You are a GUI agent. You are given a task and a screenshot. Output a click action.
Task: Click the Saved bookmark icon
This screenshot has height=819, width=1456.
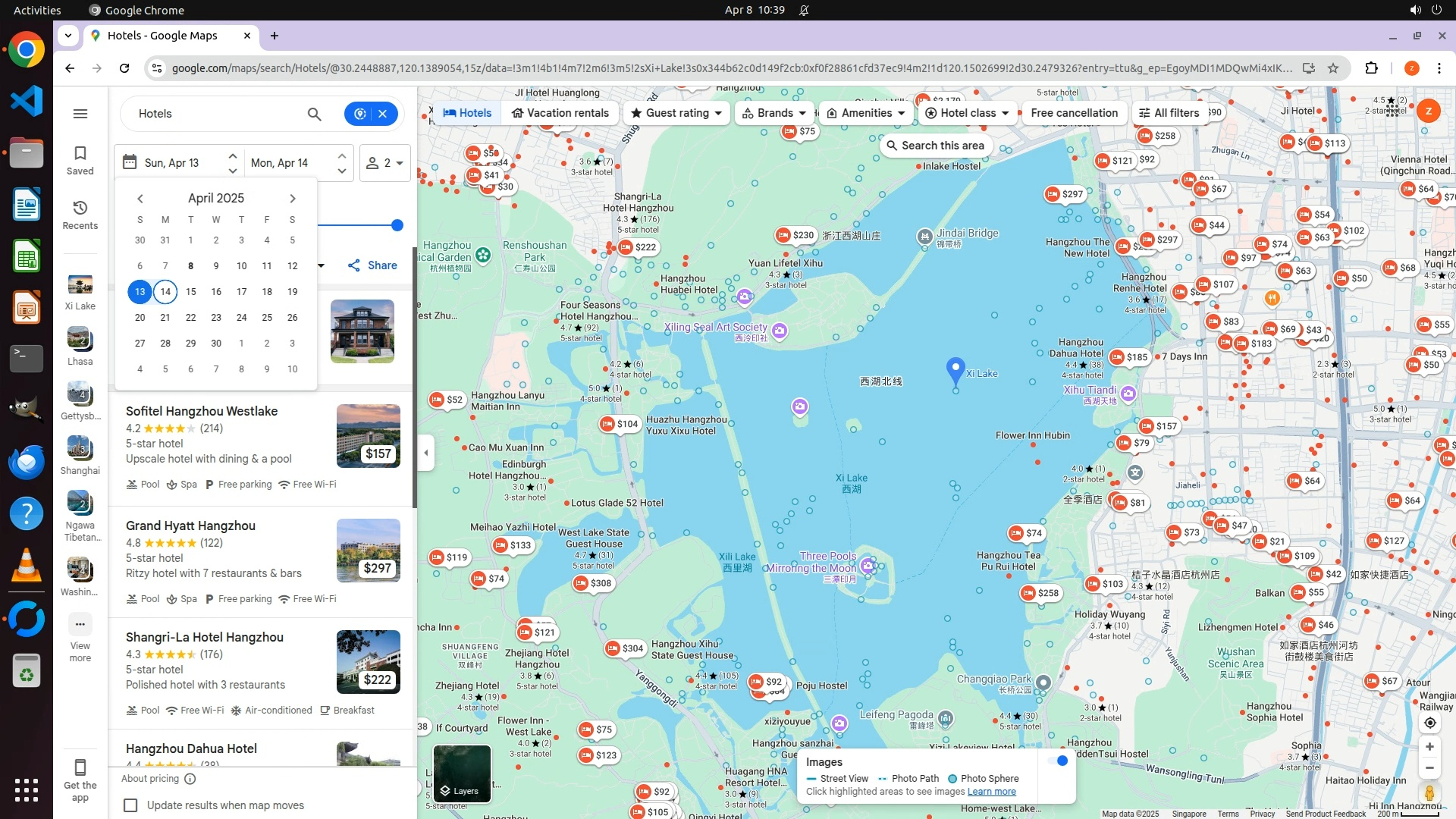click(80, 153)
